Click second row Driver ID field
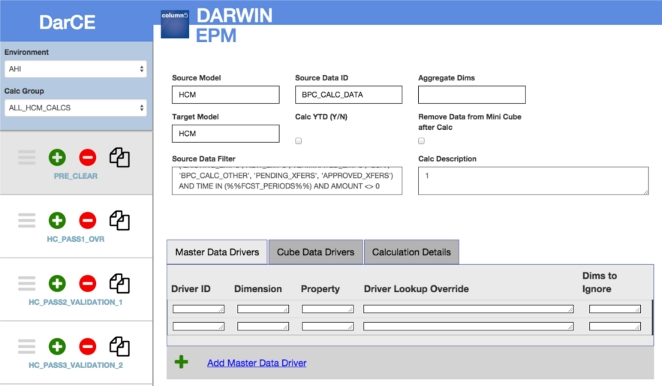This screenshot has width=662, height=386. (198, 326)
